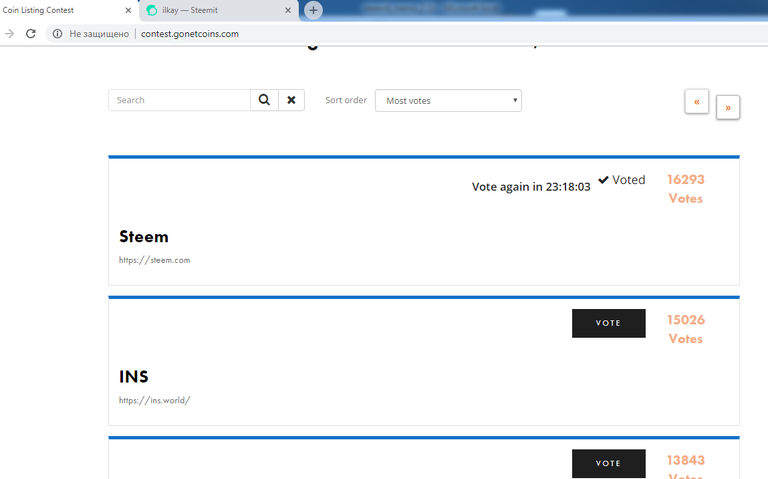Screen dimensions: 768x479
Task: Close the Coin Listing Contest tab
Action: point(128,10)
